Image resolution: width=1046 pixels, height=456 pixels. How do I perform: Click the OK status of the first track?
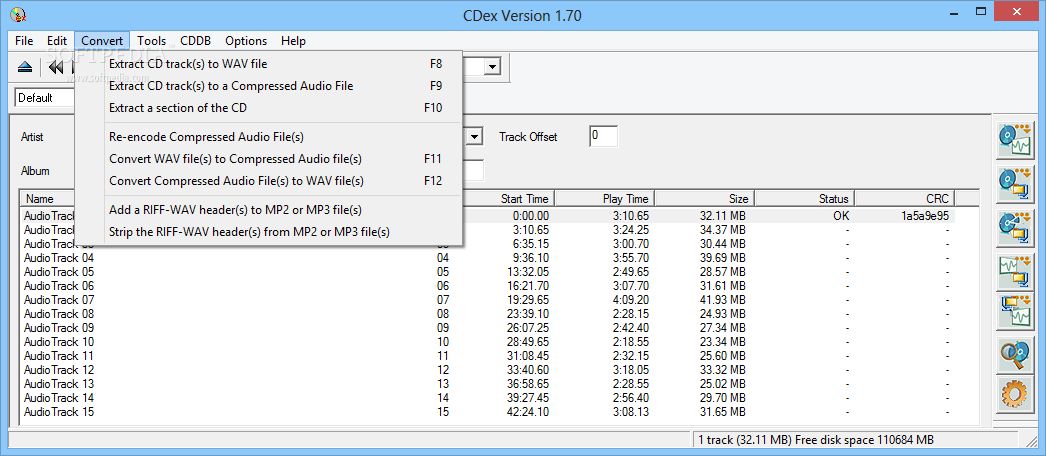pos(841,215)
